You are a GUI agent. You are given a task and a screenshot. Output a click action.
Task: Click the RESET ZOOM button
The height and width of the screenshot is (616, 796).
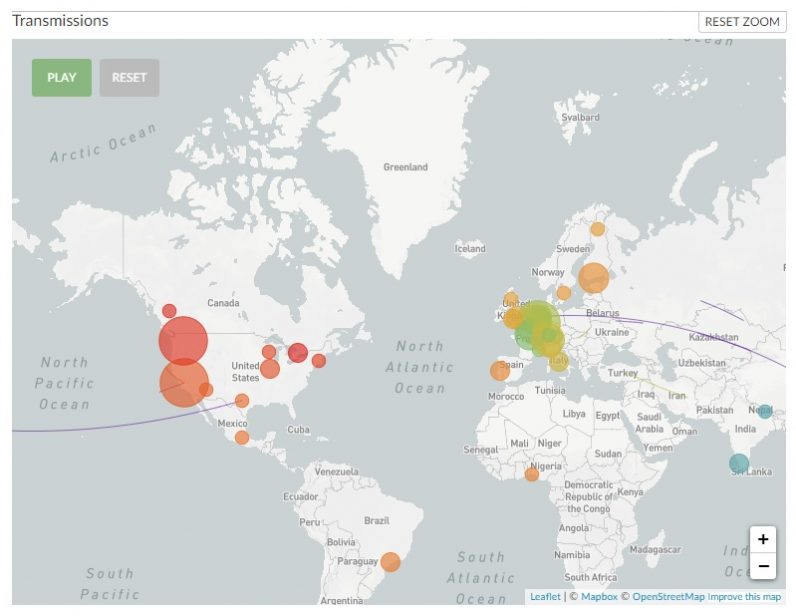pyautogui.click(x=742, y=22)
